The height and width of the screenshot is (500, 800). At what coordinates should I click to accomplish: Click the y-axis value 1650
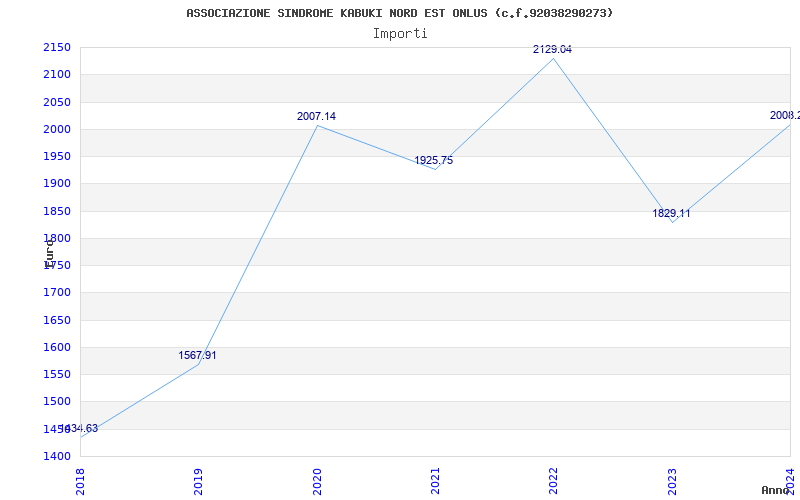(57, 320)
